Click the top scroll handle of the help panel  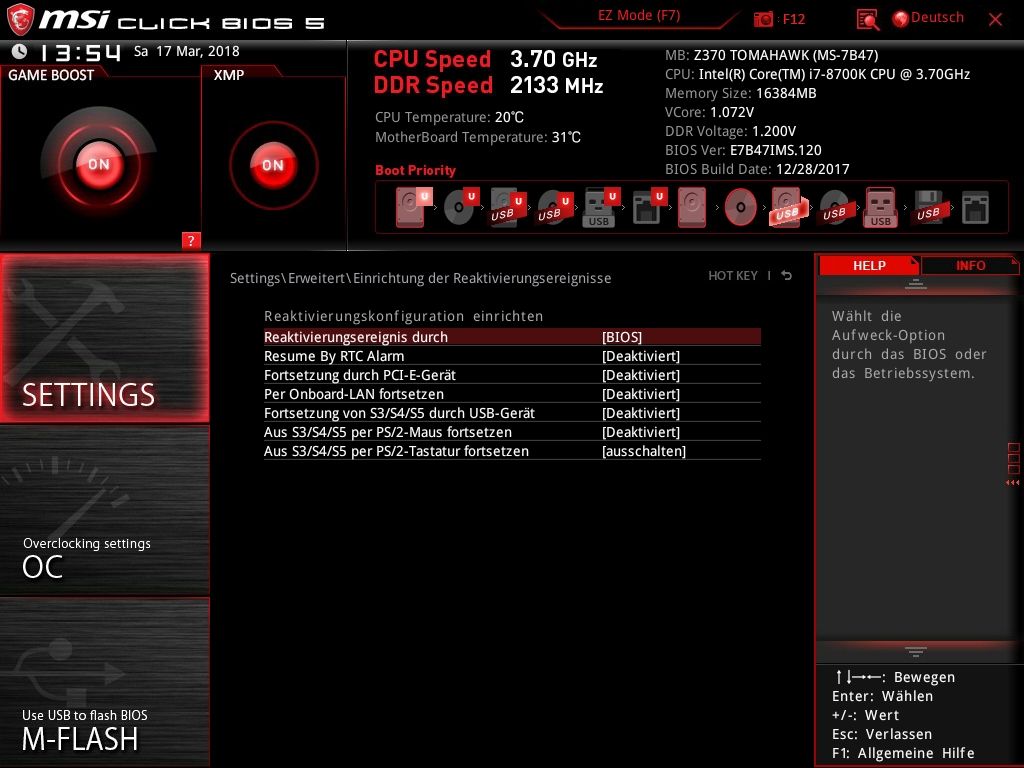[x=916, y=283]
